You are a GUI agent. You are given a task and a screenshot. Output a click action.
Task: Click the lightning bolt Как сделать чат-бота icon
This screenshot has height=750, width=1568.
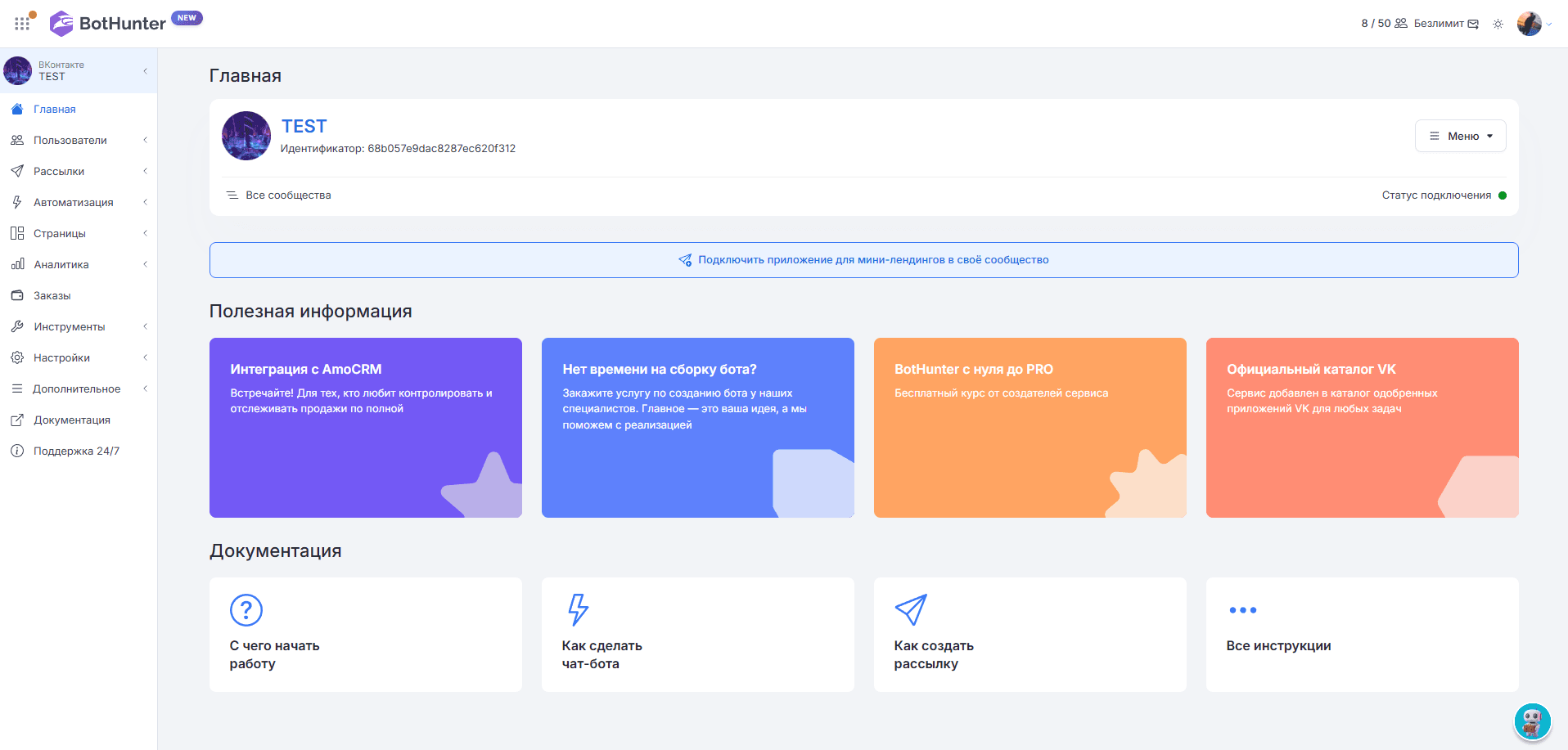[x=579, y=610]
